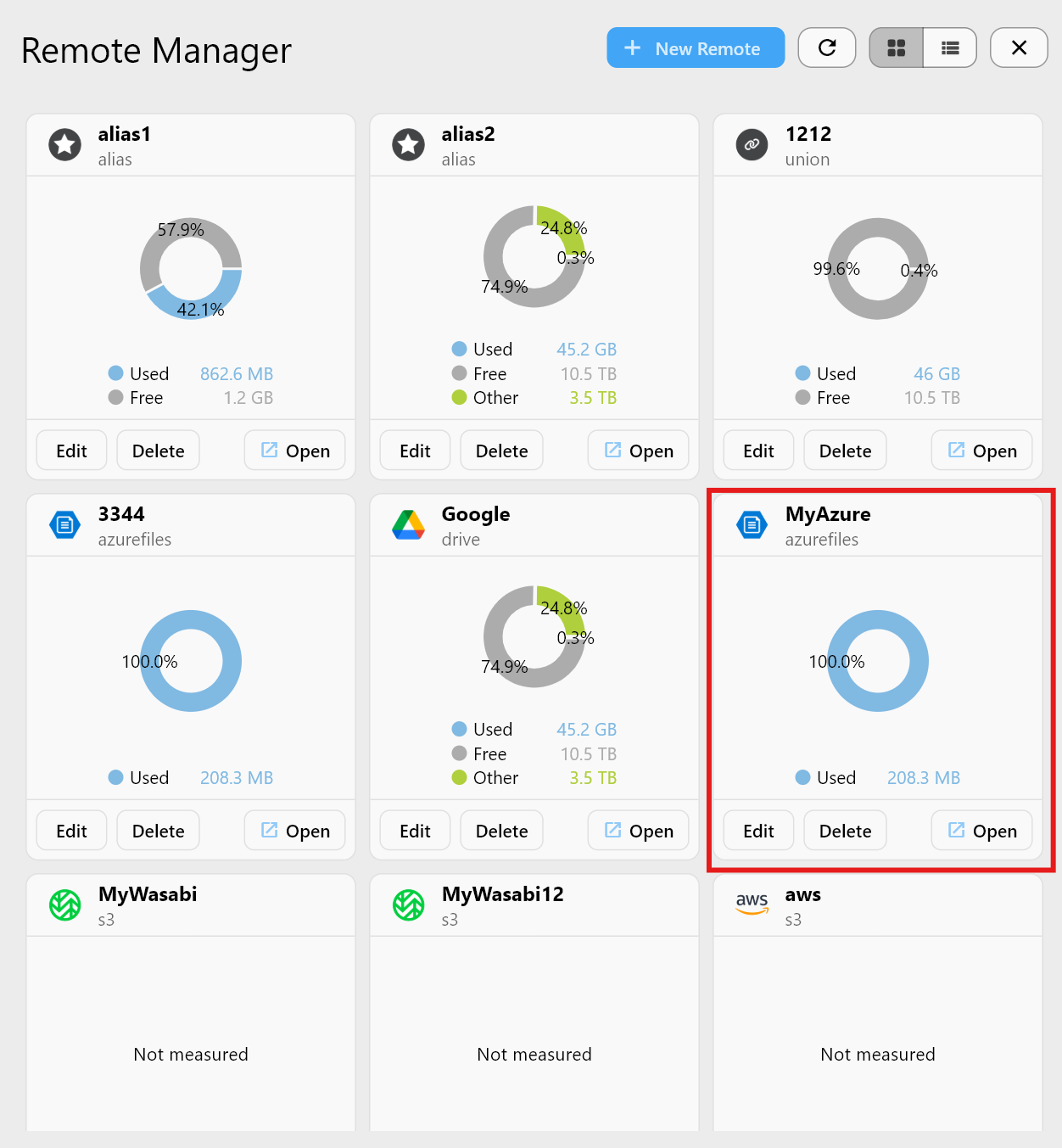This screenshot has width=1062, height=1148.
Task: Open the alias1 remote
Action: [294, 450]
